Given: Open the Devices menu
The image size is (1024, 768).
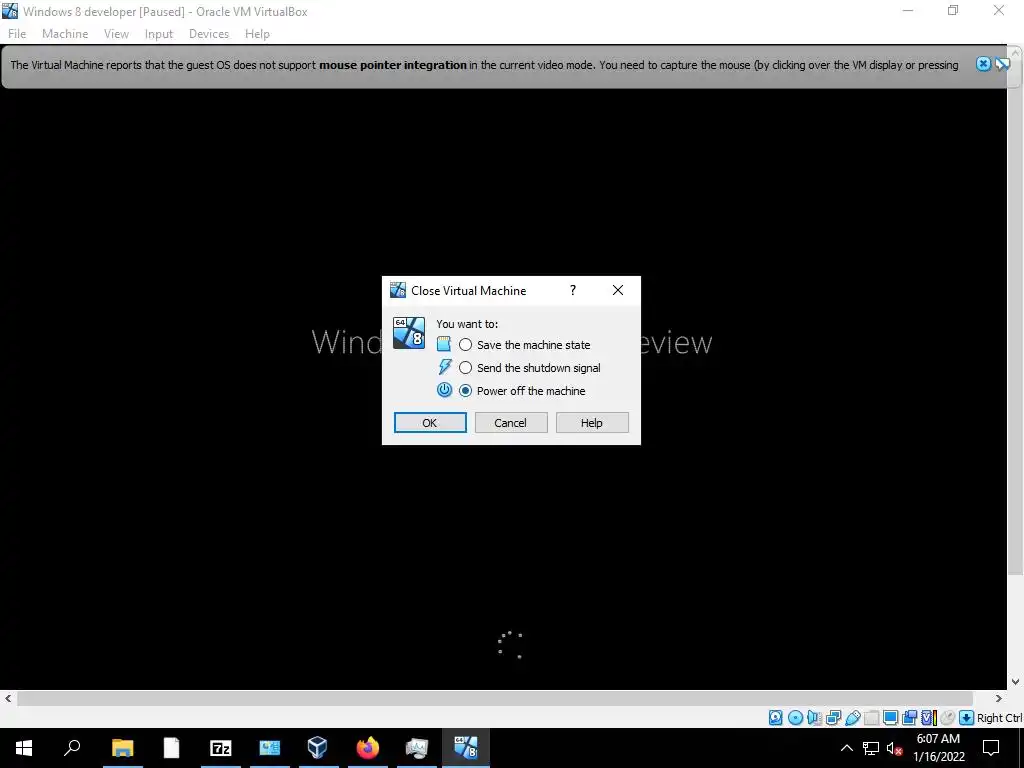Looking at the screenshot, I should click(209, 34).
